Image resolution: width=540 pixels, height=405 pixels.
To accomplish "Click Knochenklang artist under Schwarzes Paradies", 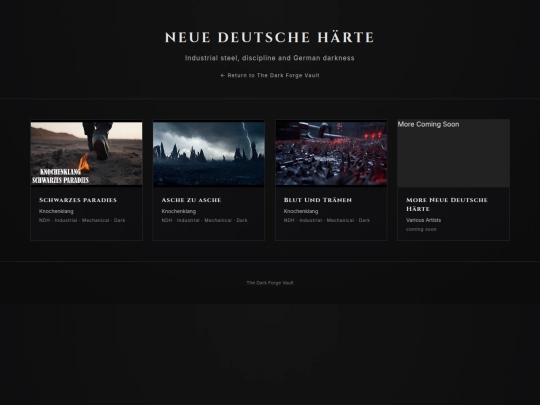I will tap(56, 211).
